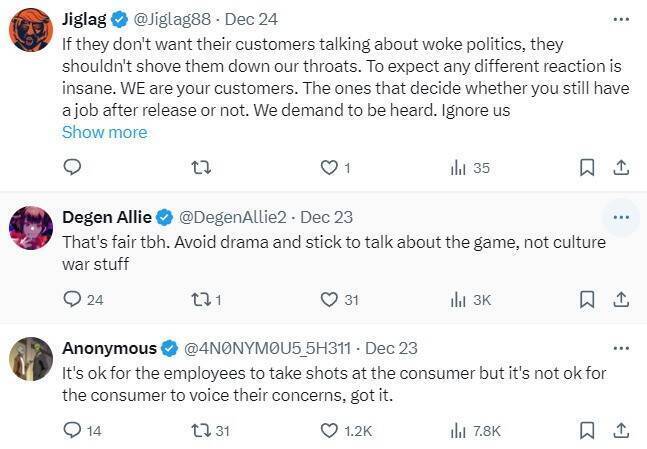The image size is (647, 449).
Task: View analytics for Jiglag's tweet
Action: click(459, 168)
